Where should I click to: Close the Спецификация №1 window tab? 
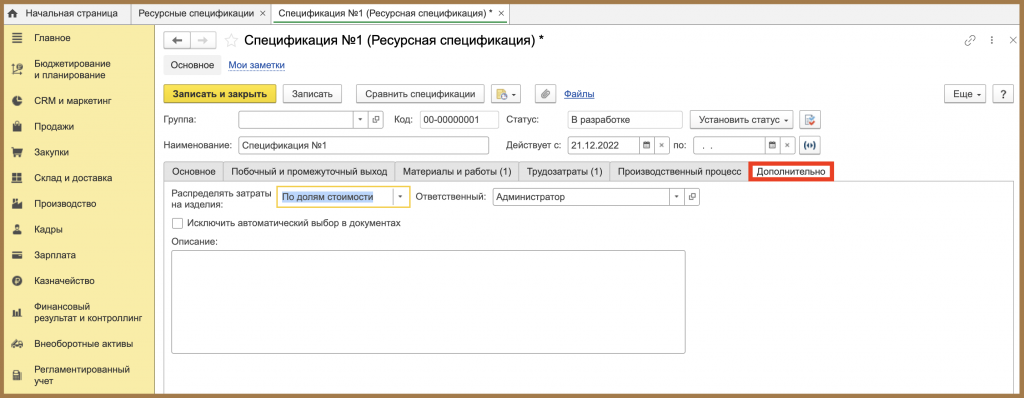coord(501,13)
